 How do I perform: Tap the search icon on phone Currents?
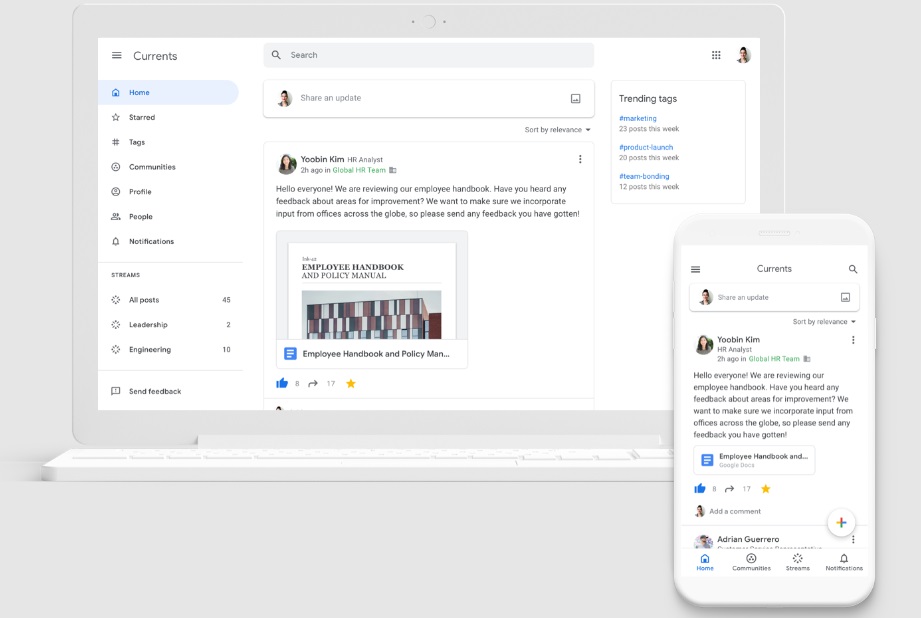(853, 269)
